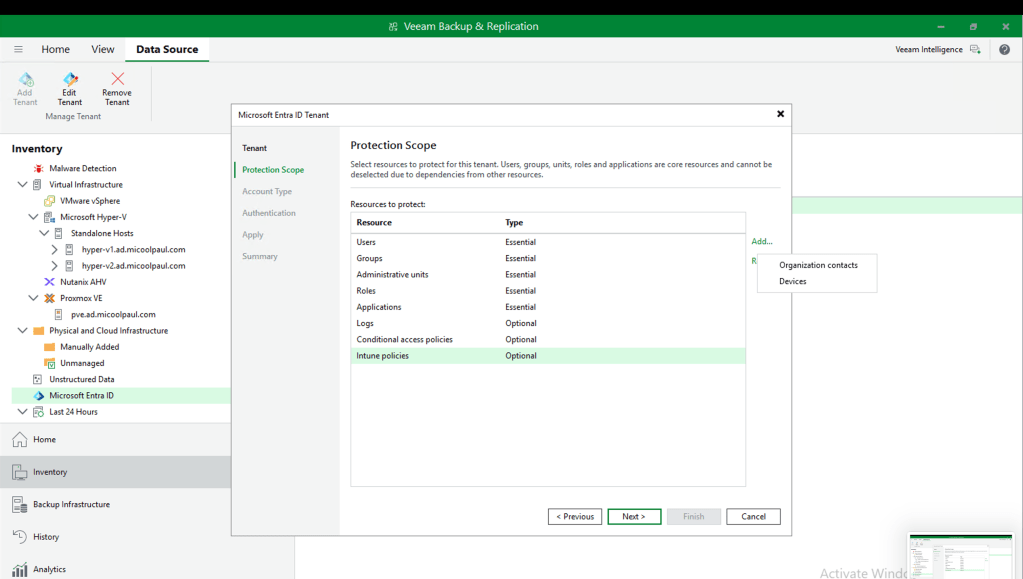
Task: Select the Data Source ribbon tab
Action: point(167,49)
